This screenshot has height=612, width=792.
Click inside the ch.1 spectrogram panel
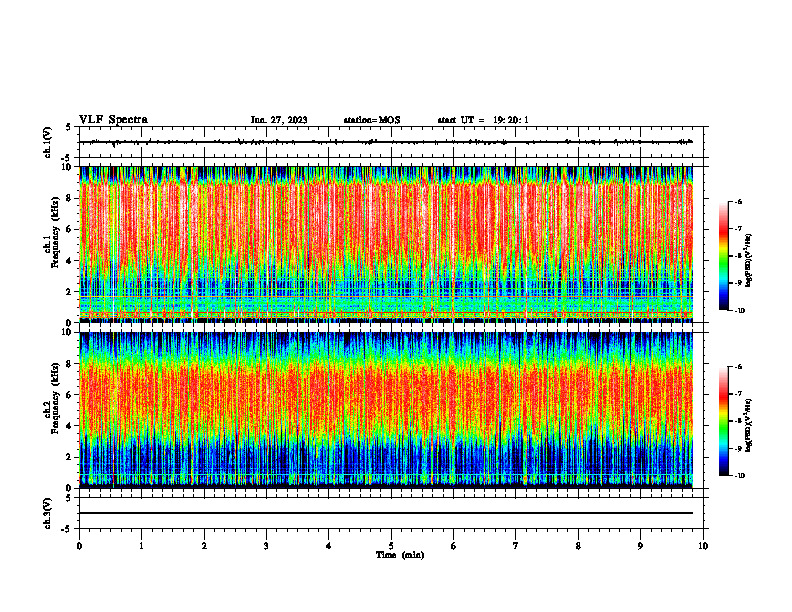pyautogui.click(x=386, y=244)
